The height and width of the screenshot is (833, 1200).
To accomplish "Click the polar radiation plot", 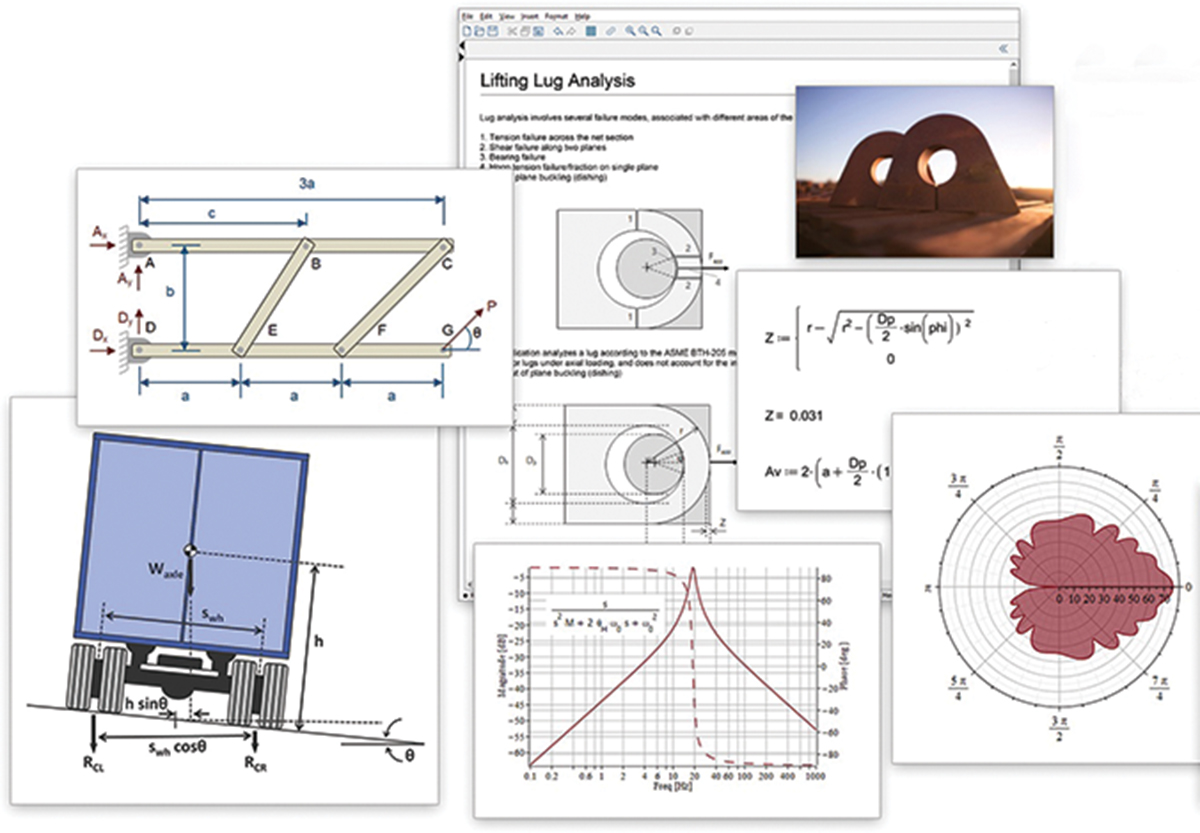I will (1060, 587).
